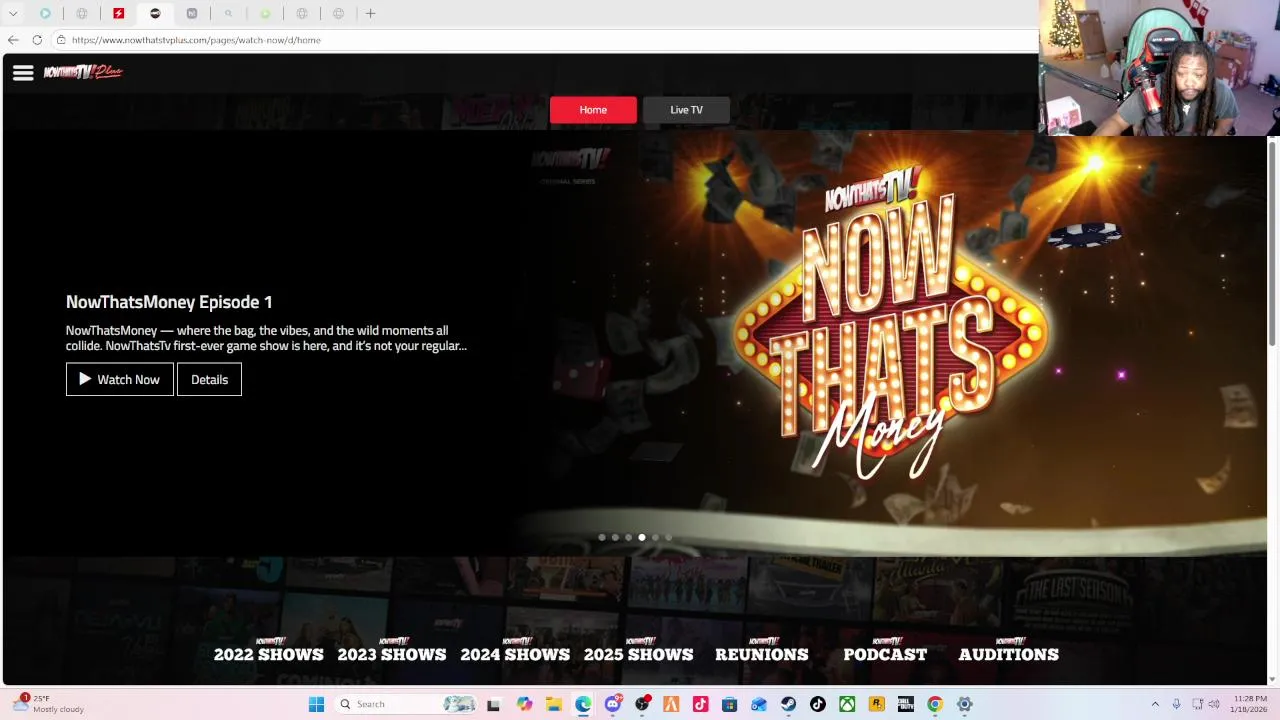Open the Reunions category
1280x720 pixels.
762,650
